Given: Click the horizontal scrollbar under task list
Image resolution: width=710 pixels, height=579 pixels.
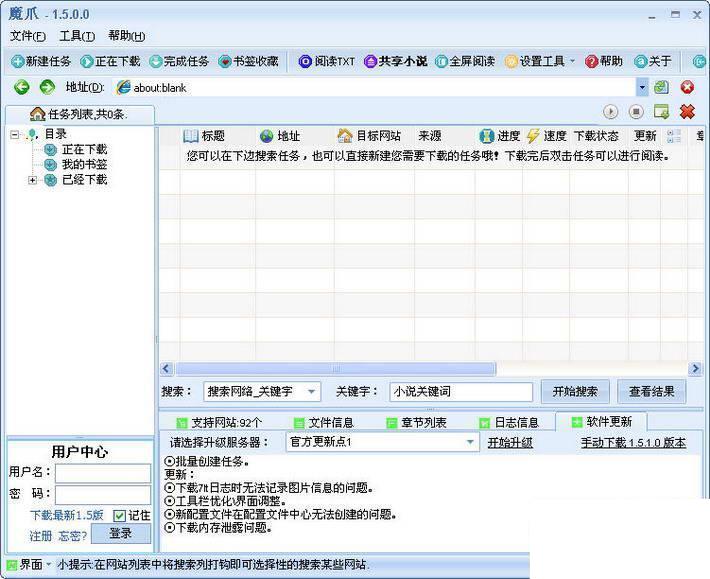Looking at the screenshot, I should [x=336, y=368].
